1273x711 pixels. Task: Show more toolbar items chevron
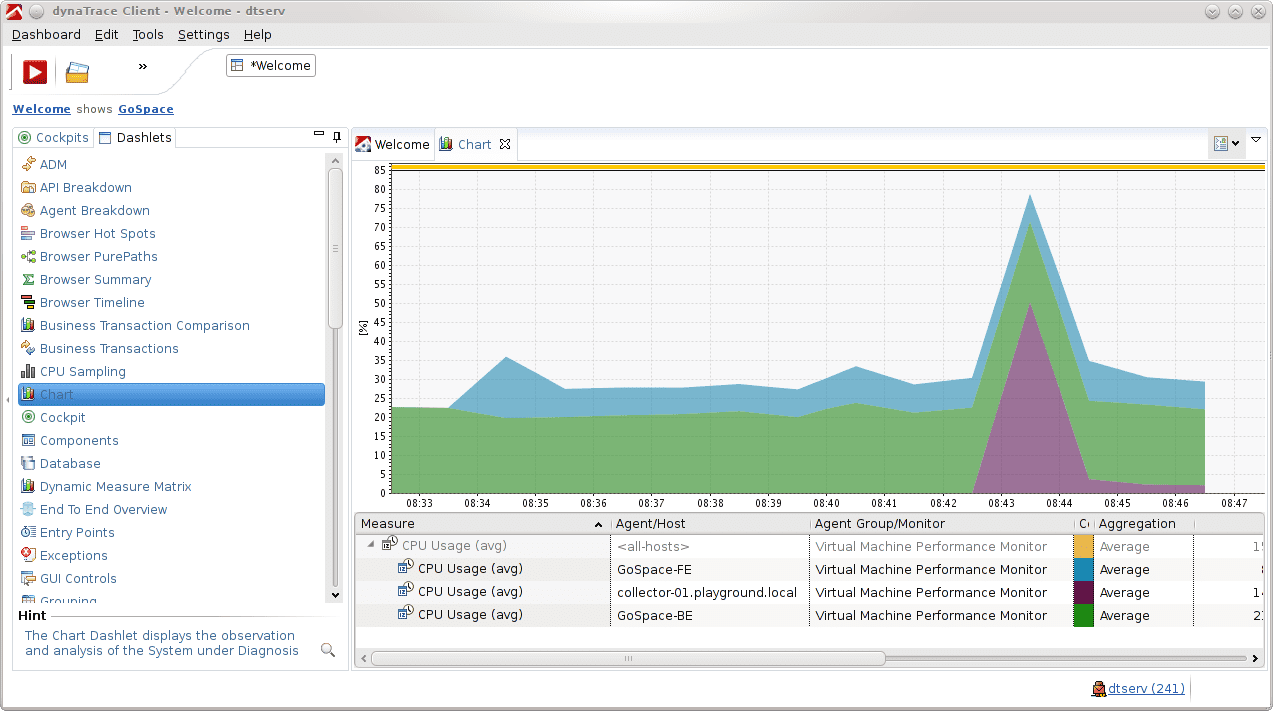tap(143, 66)
